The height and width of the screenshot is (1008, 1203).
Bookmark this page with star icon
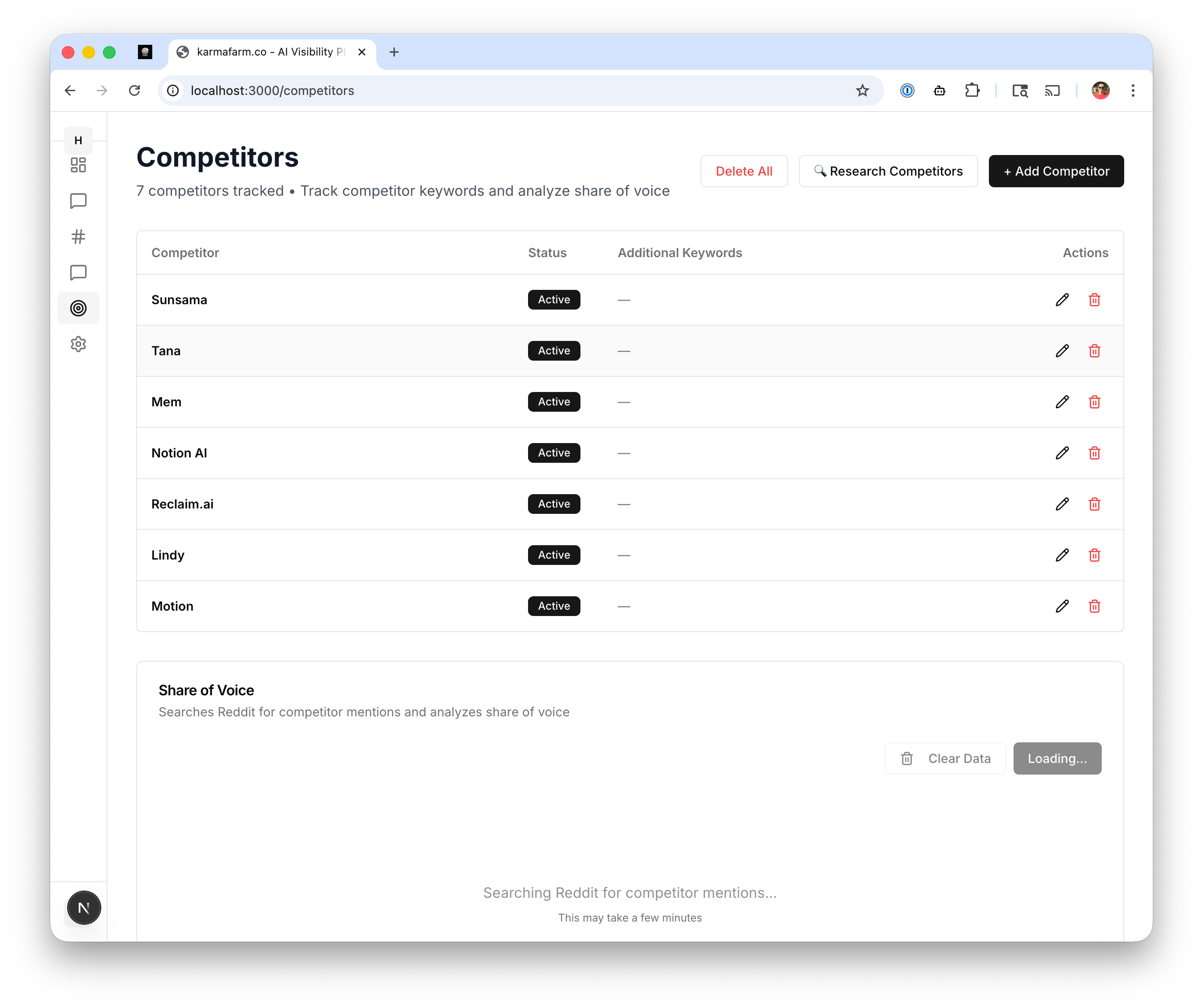862,90
